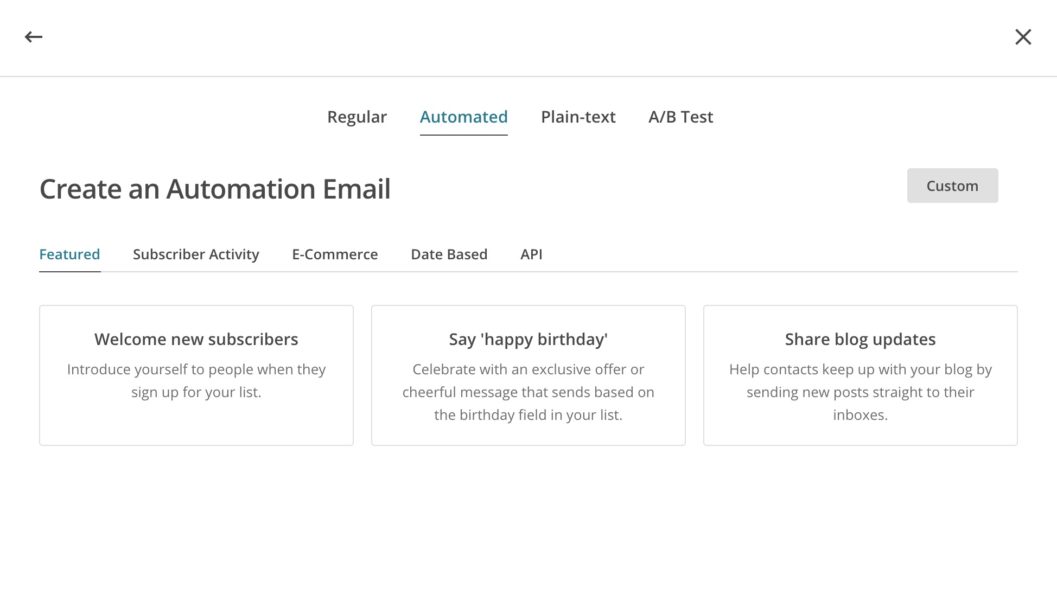Screen dimensions: 1057x600
Task: Select the Date Based category
Action: click(x=448, y=253)
